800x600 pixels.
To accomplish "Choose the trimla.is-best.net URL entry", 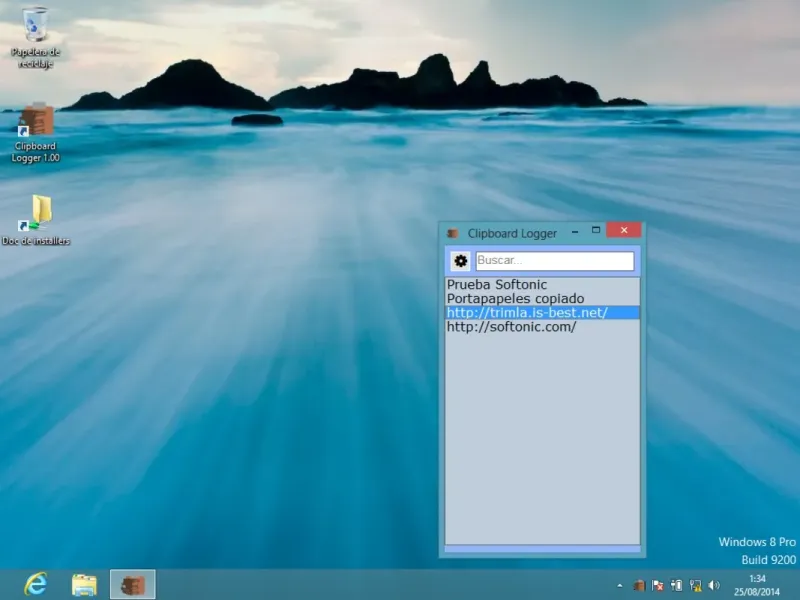I will 527,313.
